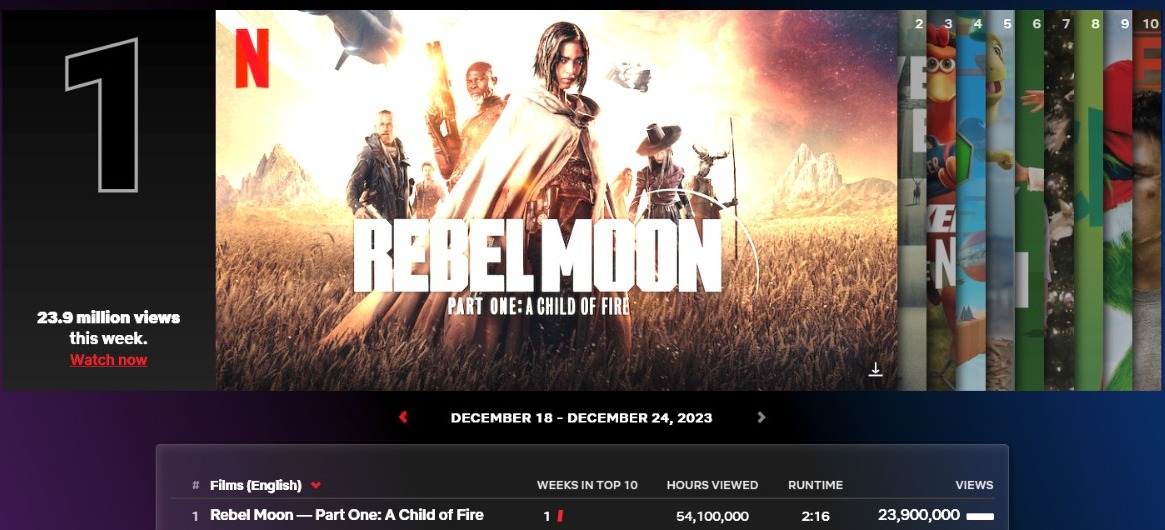Select the rank 8 poster strip
The image size is (1165, 530).
click(1088, 200)
